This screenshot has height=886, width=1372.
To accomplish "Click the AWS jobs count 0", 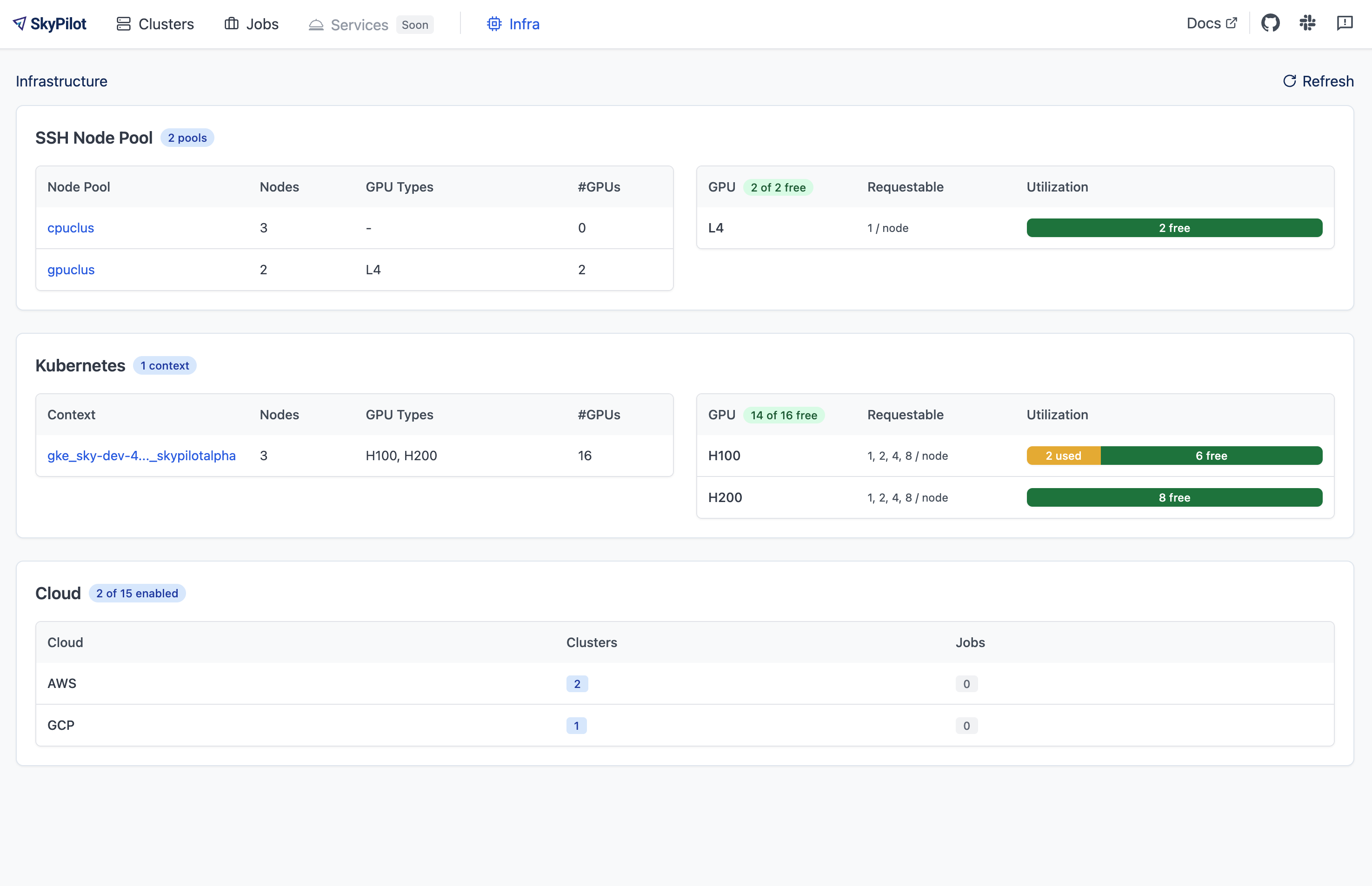I will tap(967, 683).
